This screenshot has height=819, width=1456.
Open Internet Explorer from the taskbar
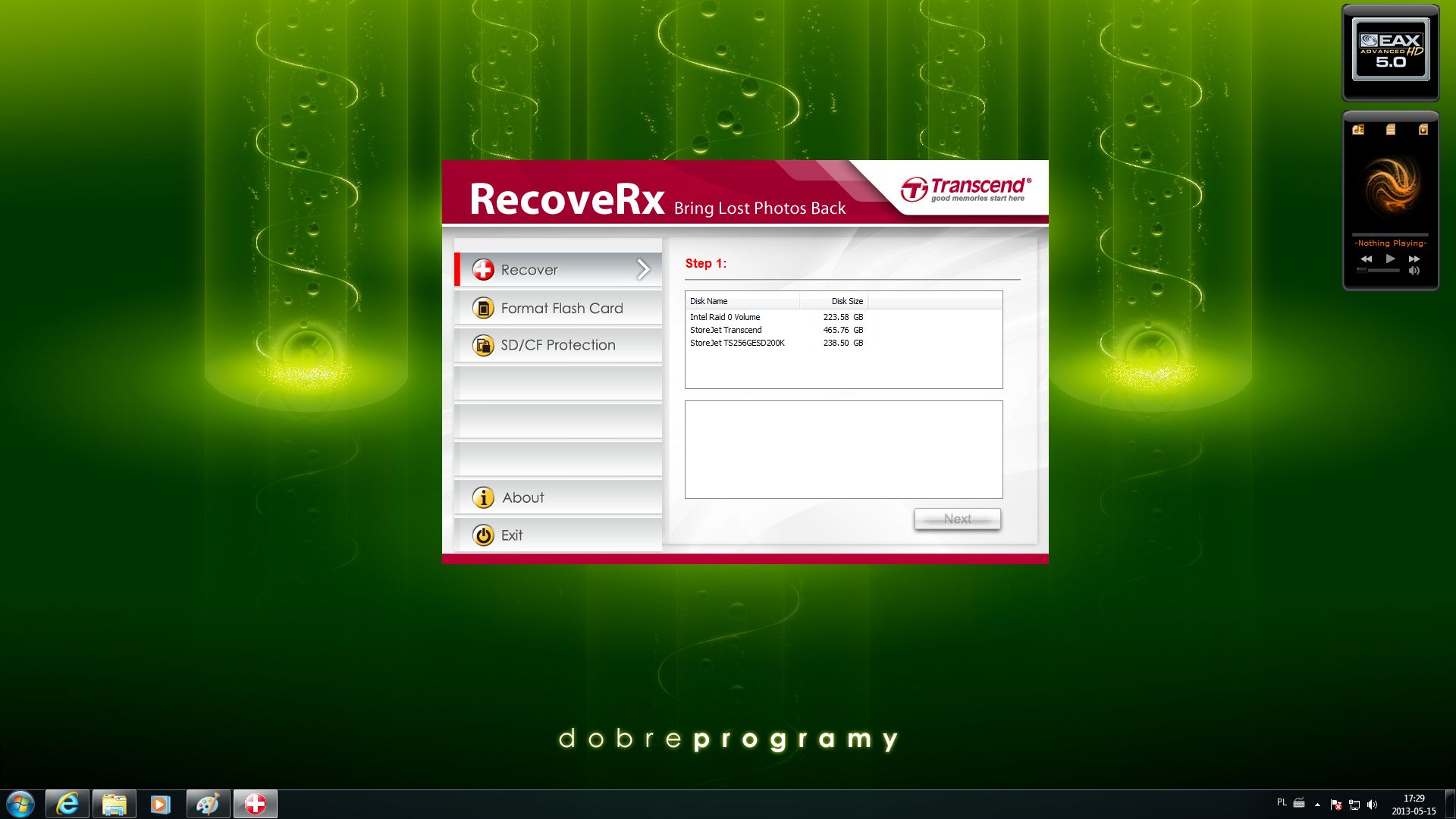click(x=67, y=804)
